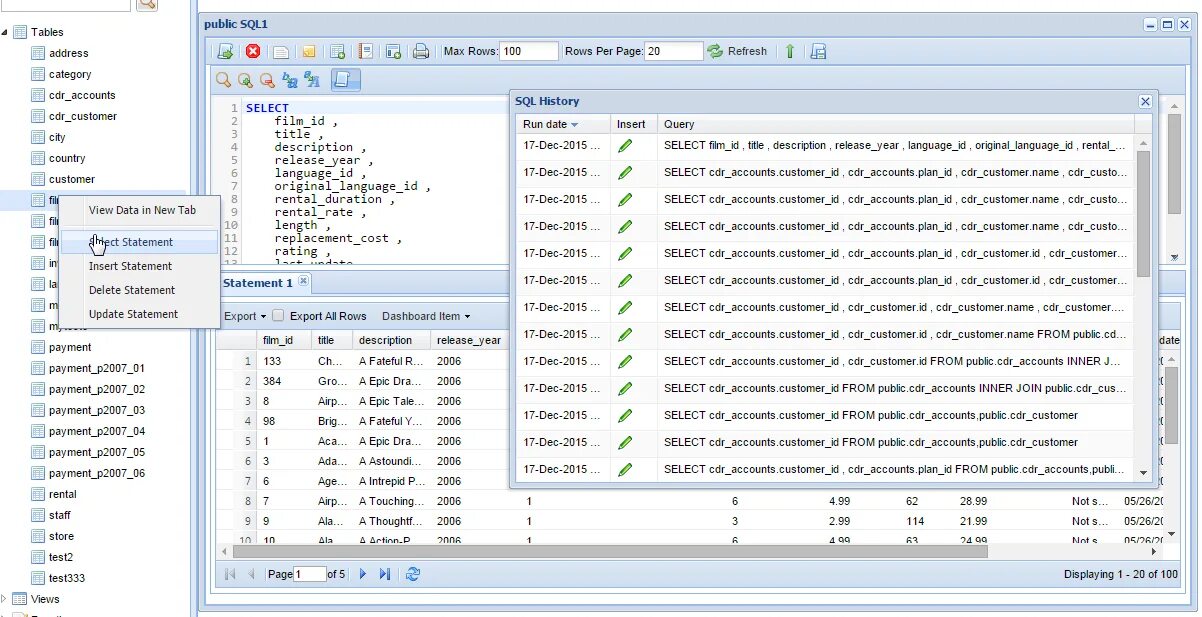Click the Refresh button in top toolbar
This screenshot has width=1202, height=617.
(x=739, y=51)
